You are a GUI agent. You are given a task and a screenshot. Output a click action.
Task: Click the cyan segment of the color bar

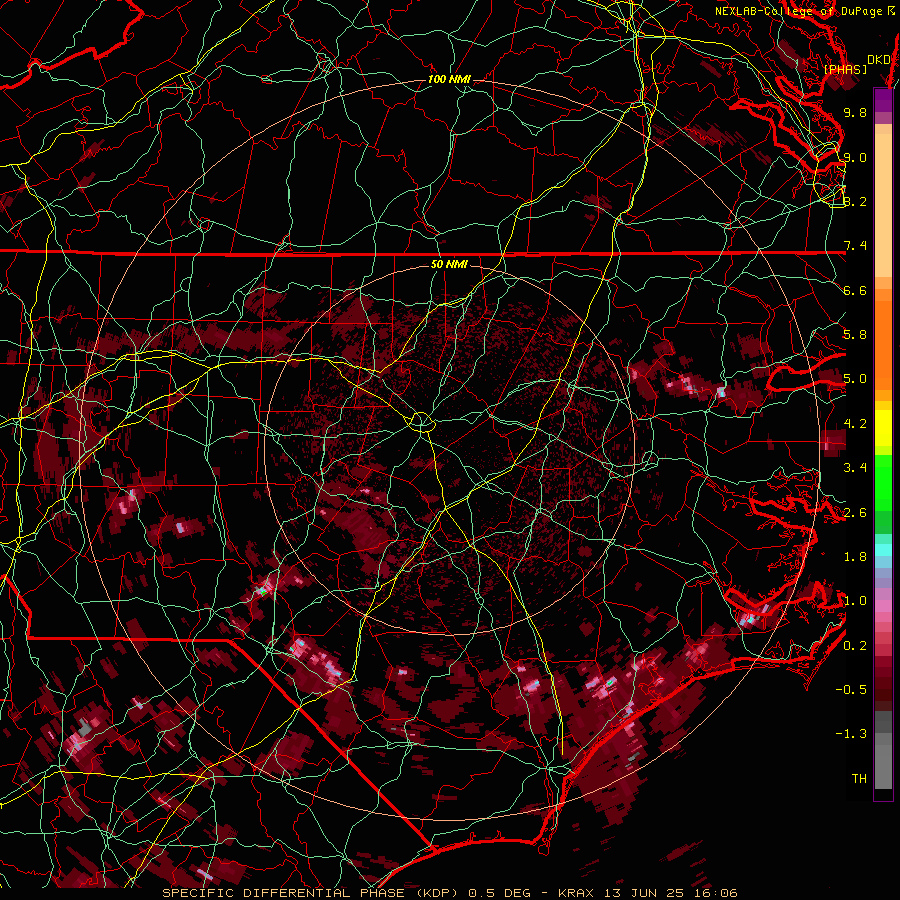[883, 550]
